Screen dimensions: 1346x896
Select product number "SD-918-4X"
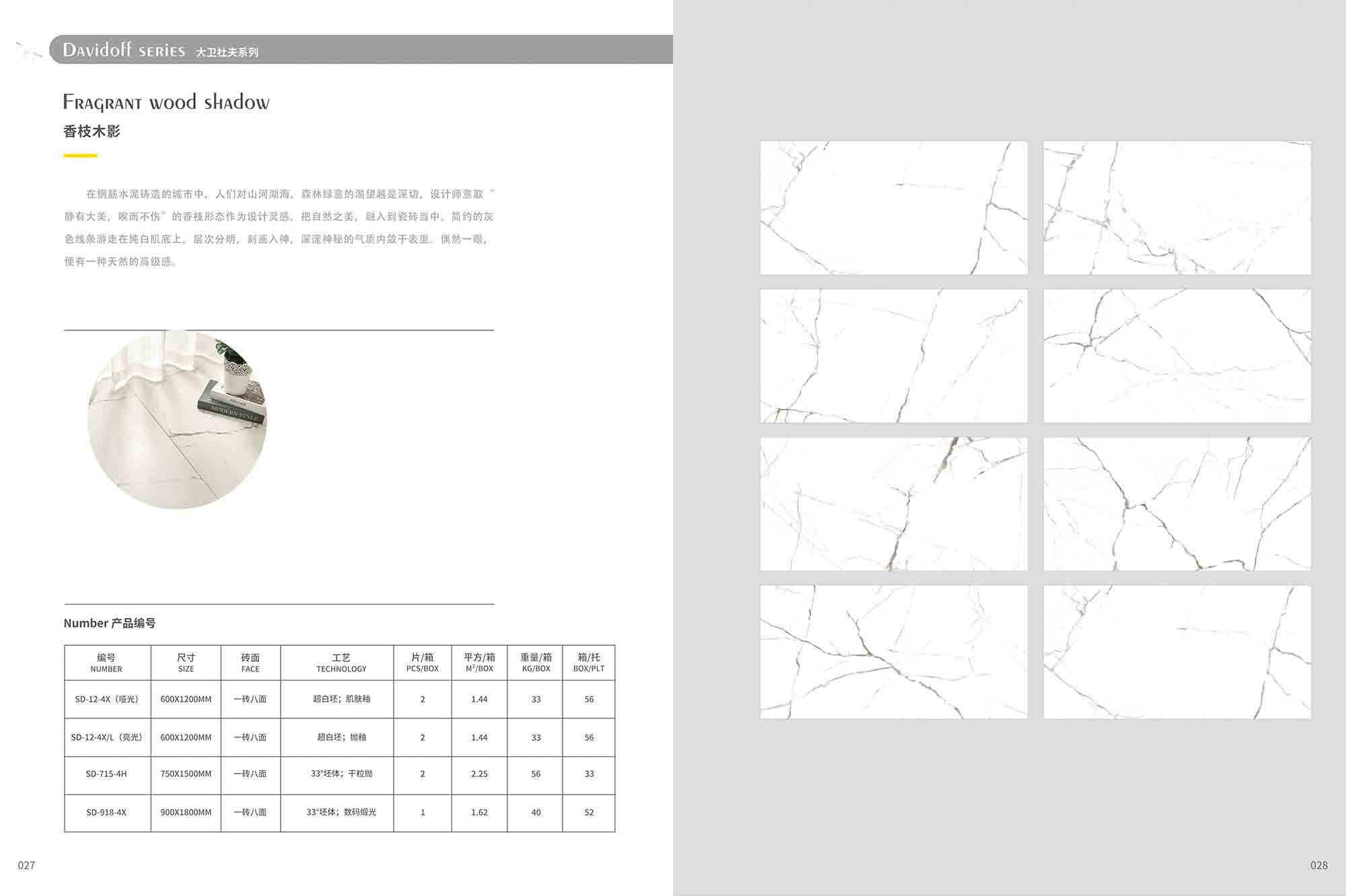[x=106, y=812]
